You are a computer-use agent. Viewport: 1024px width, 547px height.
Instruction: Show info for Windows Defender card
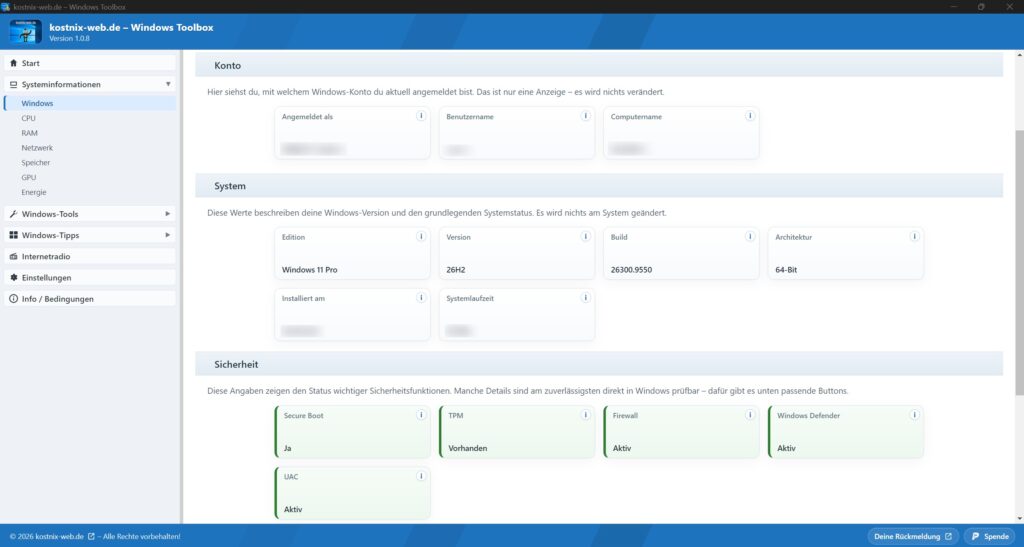(915, 414)
